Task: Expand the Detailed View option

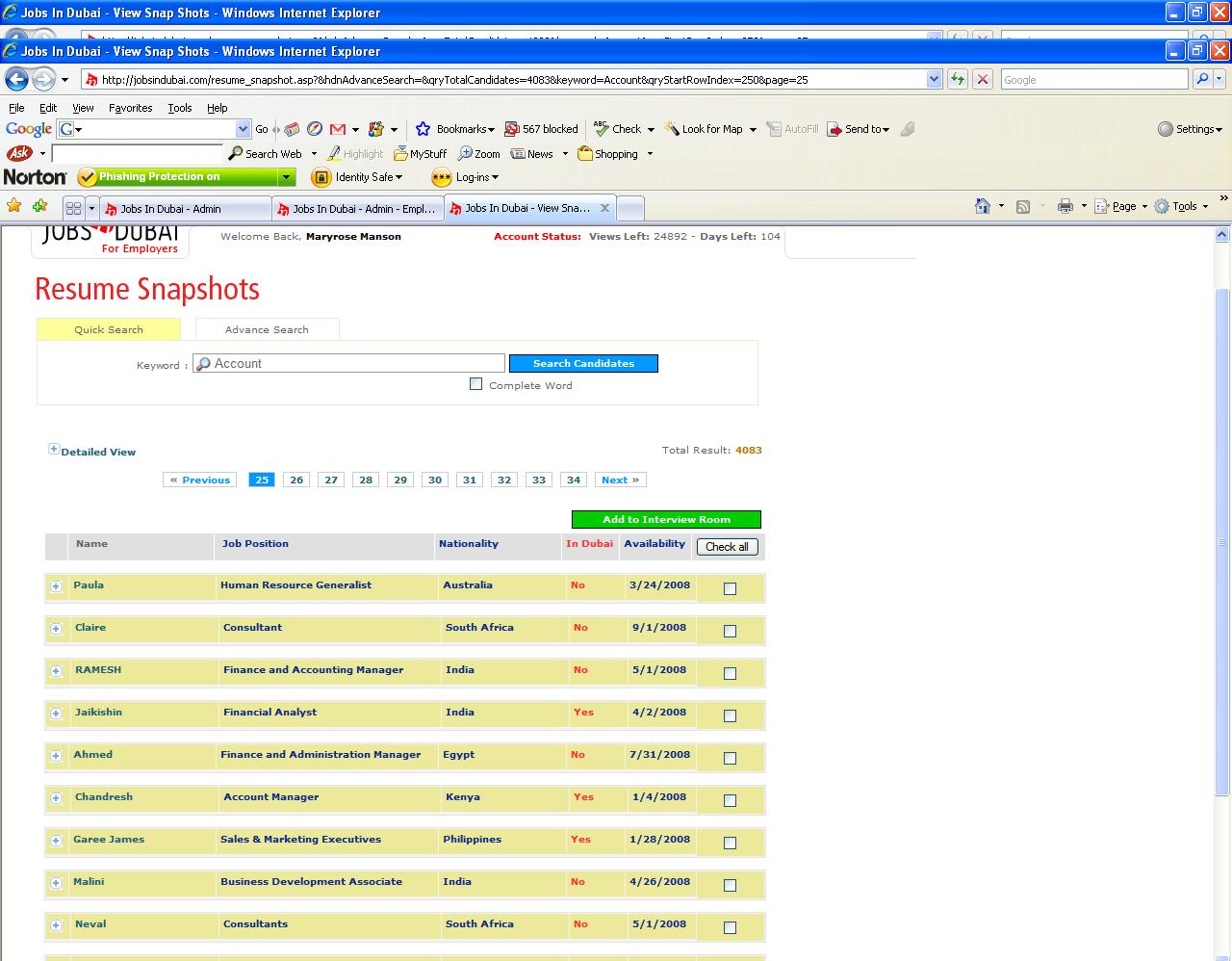Action: click(54, 450)
